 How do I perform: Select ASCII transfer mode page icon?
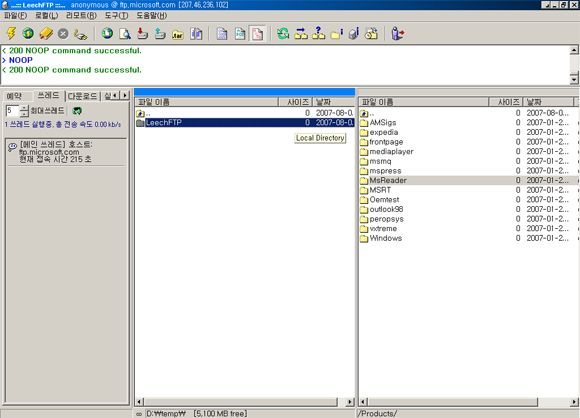click(240, 34)
